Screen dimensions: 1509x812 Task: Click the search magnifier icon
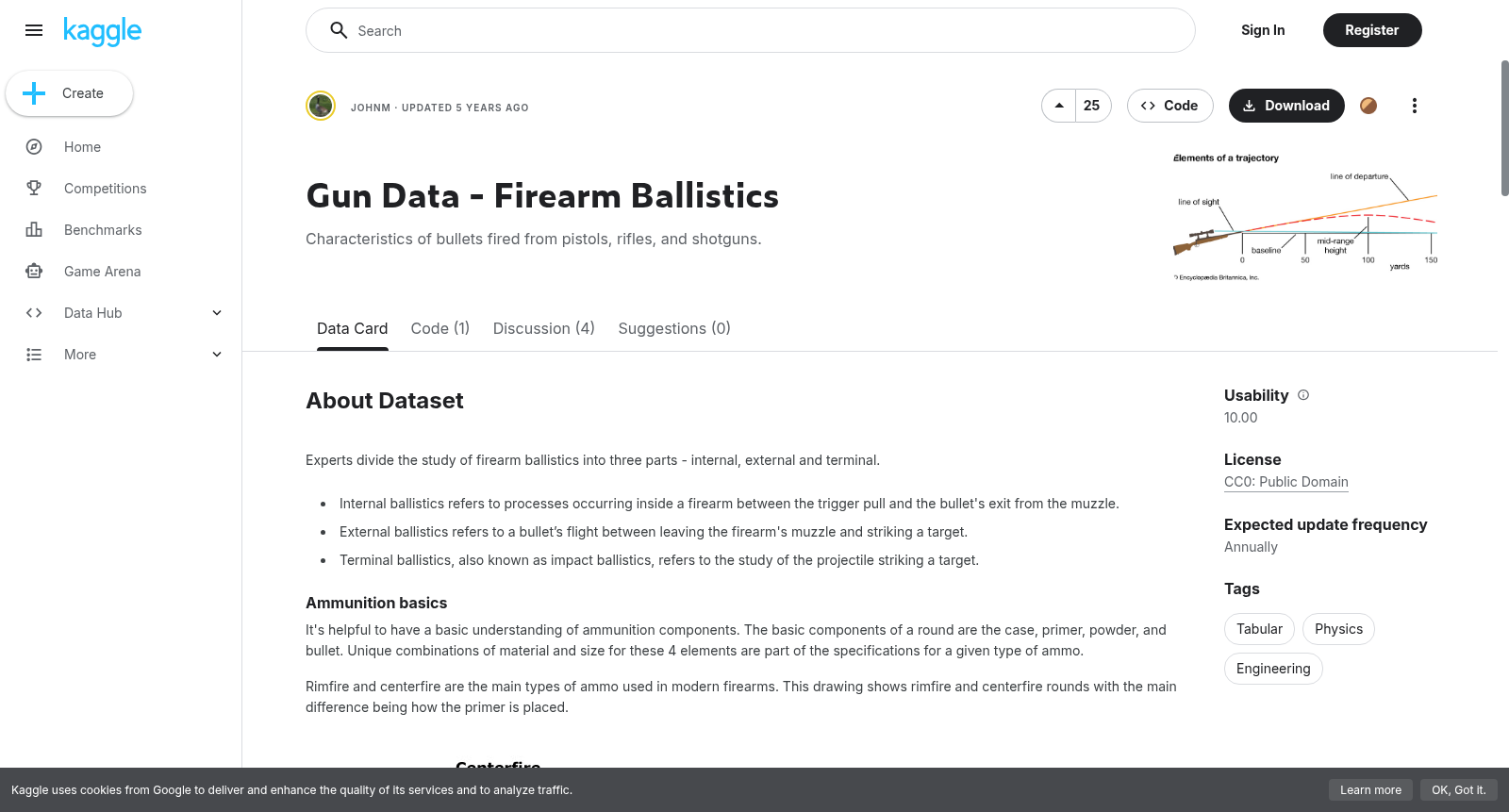coord(339,30)
